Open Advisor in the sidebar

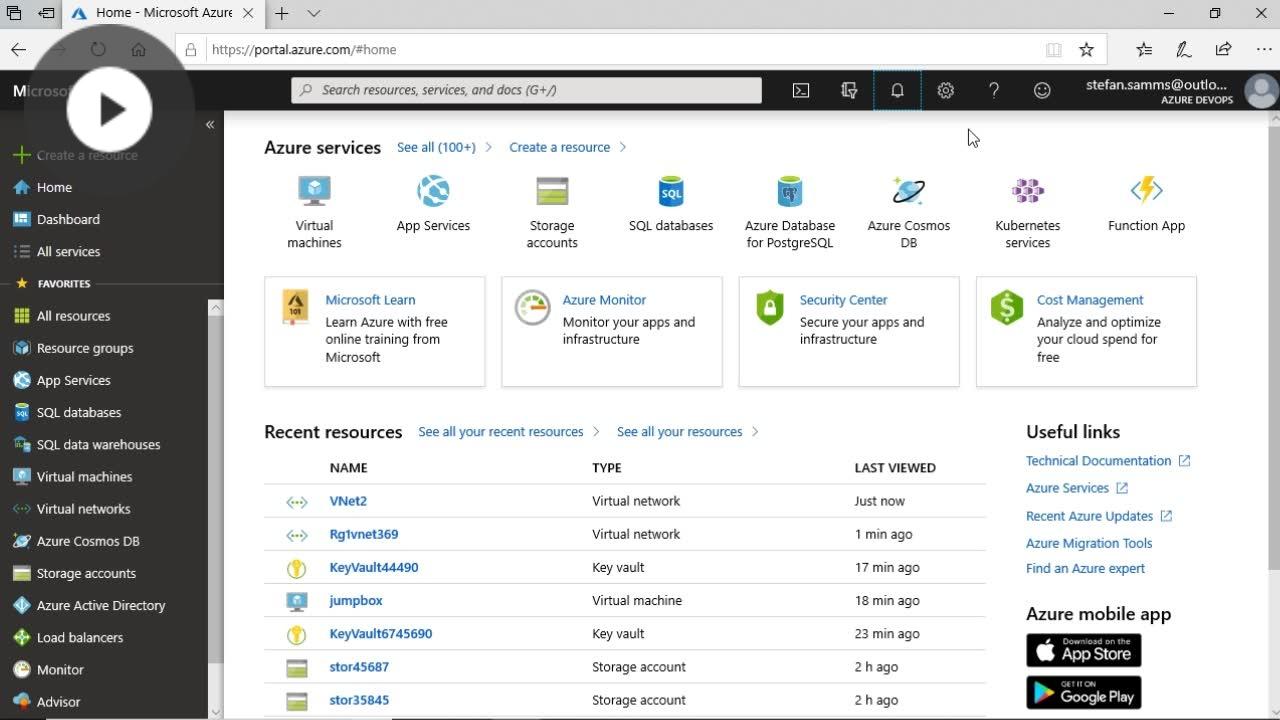click(58, 702)
